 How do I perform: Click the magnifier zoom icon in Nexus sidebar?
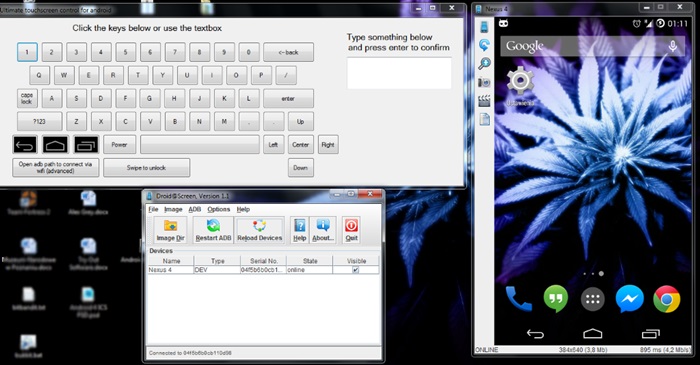coord(484,63)
